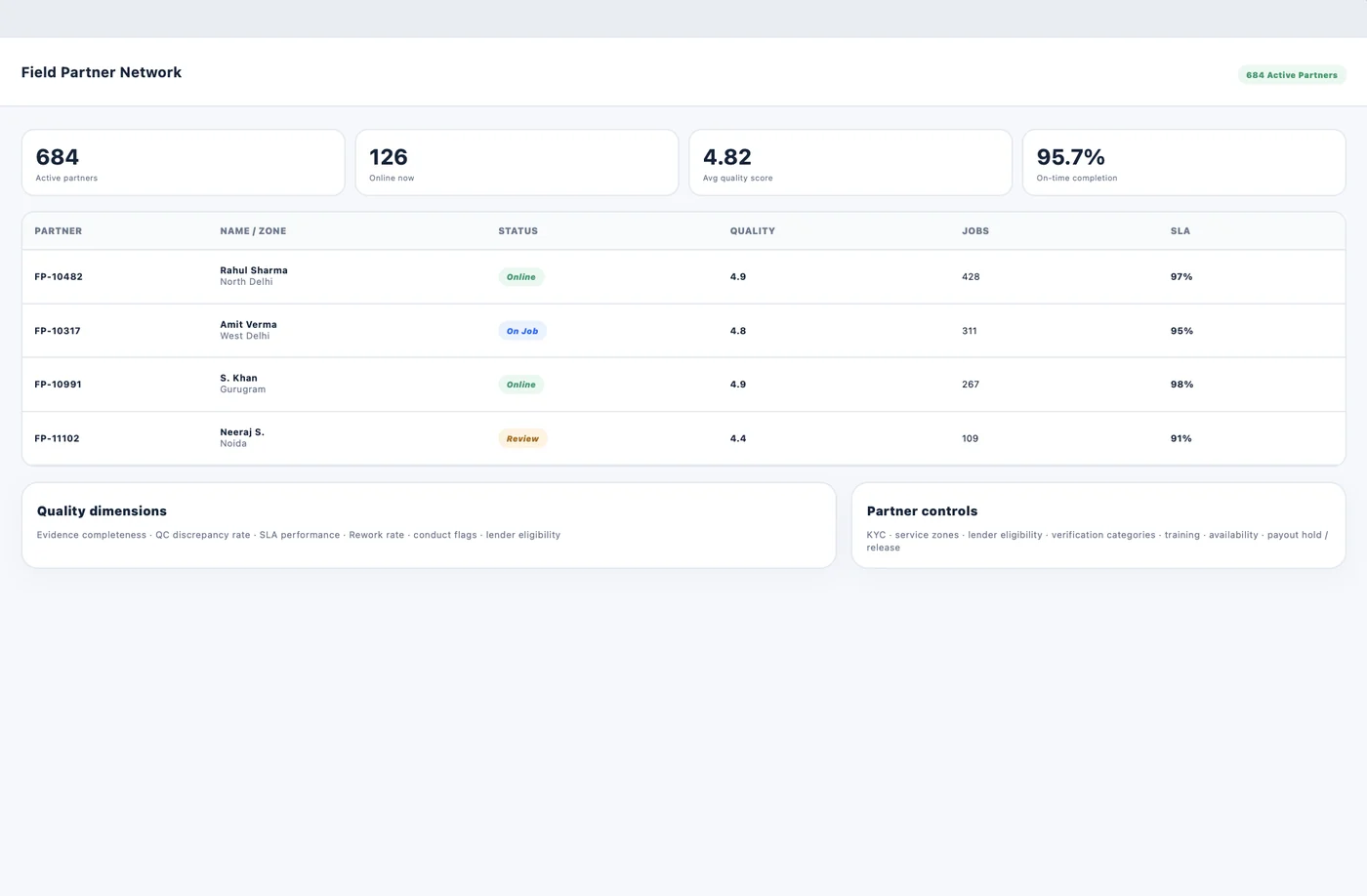
Task: Select partner ID FP-10991
Action: [x=58, y=385]
